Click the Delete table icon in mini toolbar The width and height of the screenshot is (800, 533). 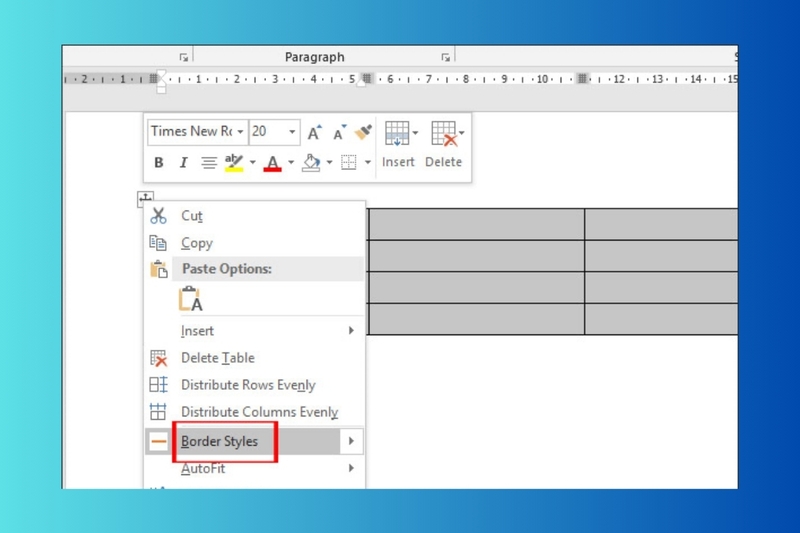pos(444,134)
